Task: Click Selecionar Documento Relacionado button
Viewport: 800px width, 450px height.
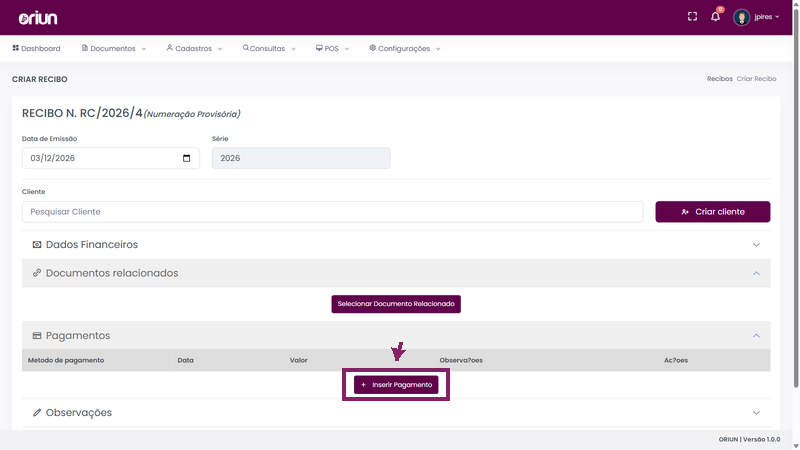Action: click(396, 304)
